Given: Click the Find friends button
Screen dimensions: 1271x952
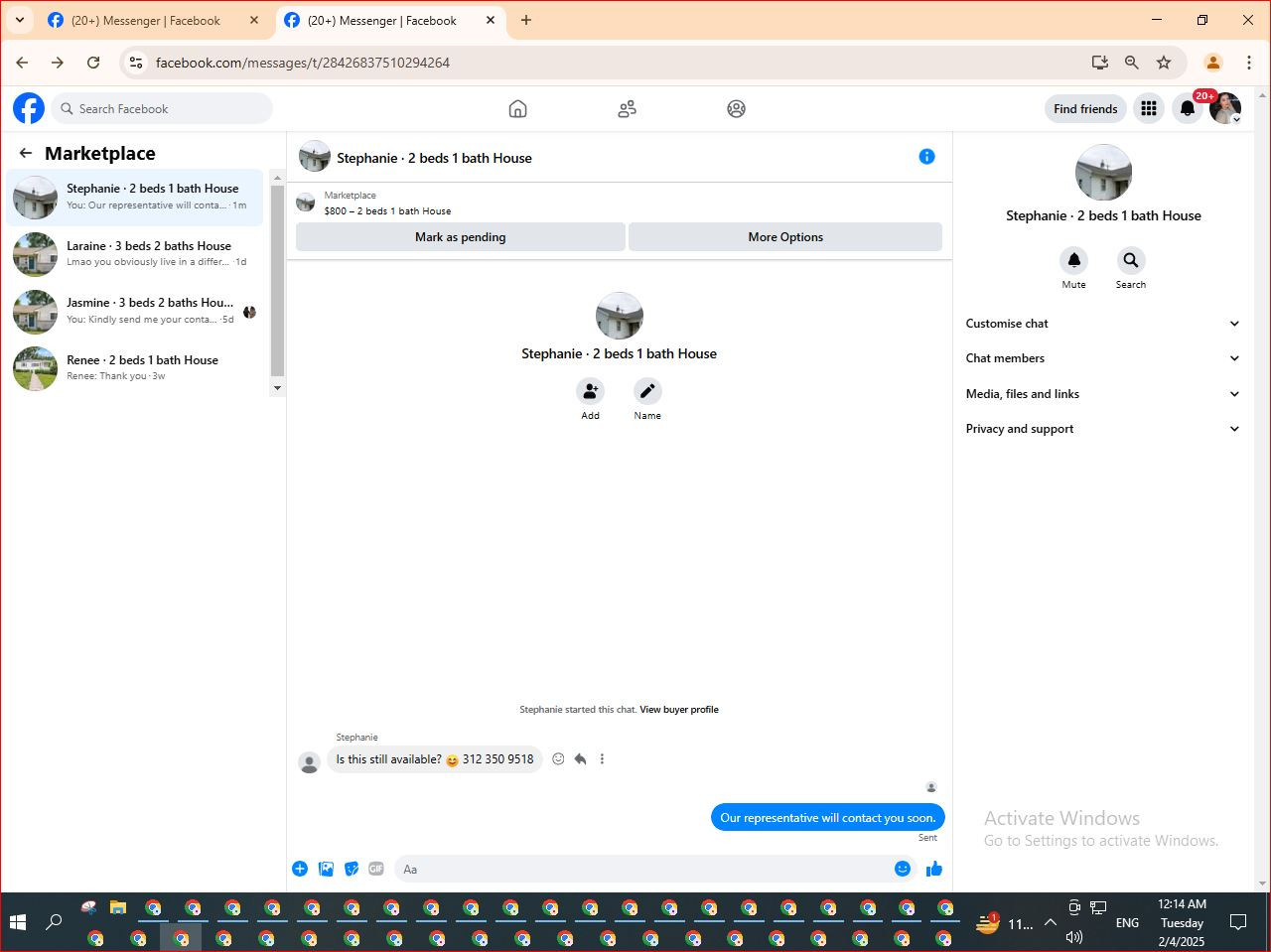Looking at the screenshot, I should (x=1085, y=109).
